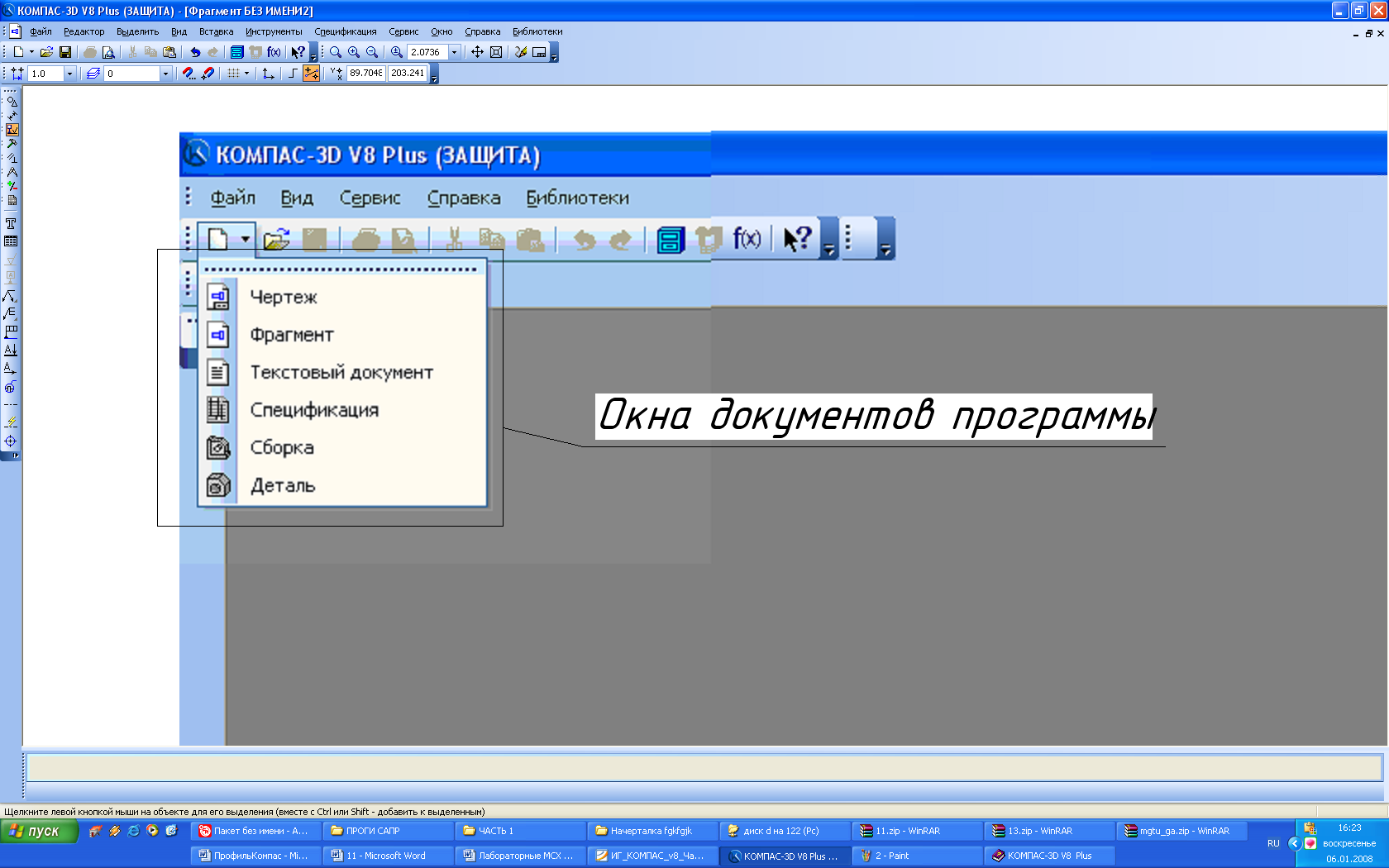Open the Вставка menu
Screen dimensions: 1389x868
click(216, 32)
